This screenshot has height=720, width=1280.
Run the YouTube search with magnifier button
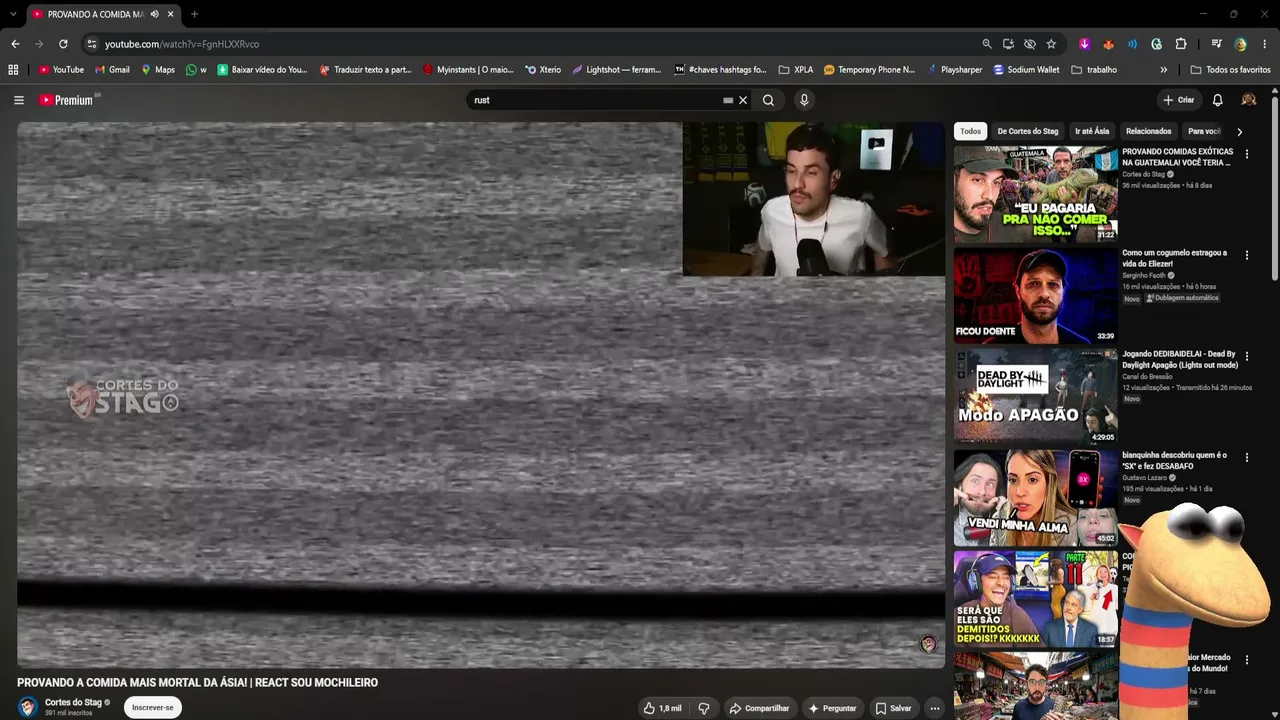[768, 100]
